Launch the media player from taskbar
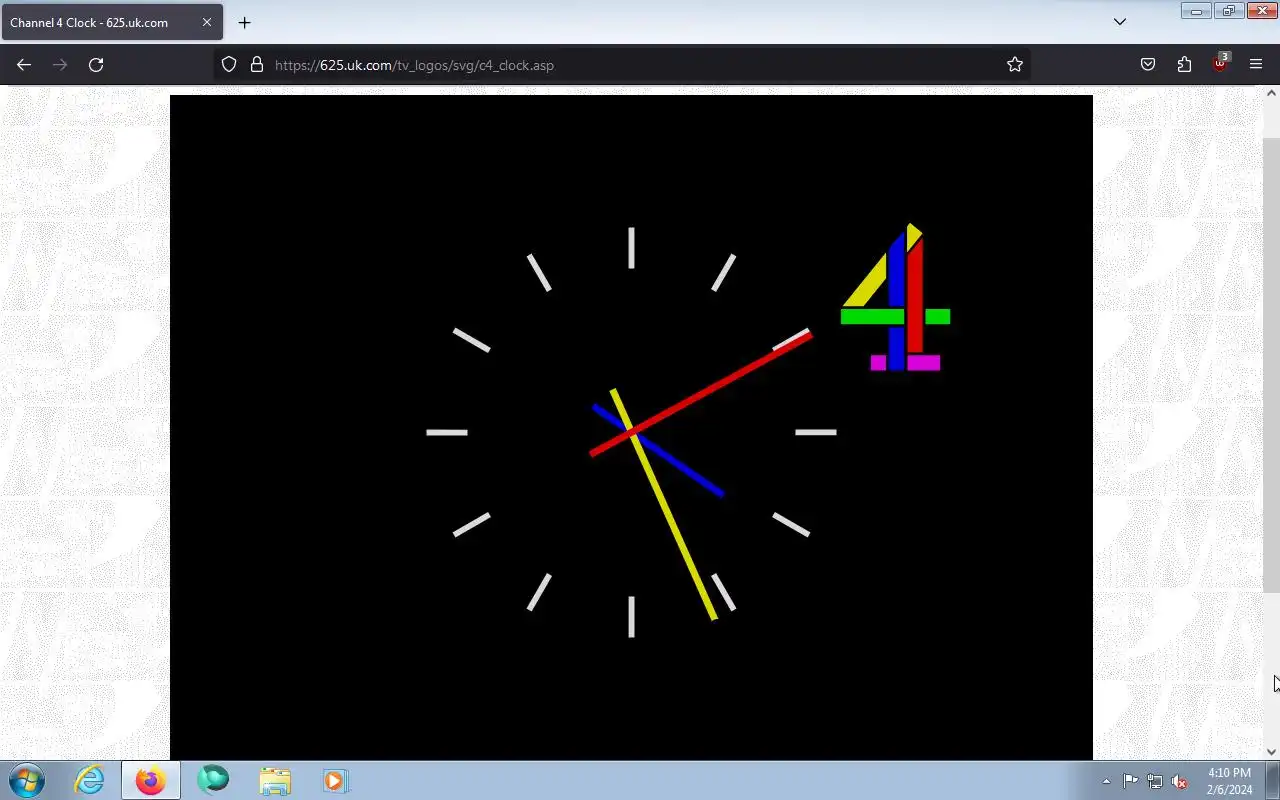Screen dimensions: 1280x800 click(x=335, y=780)
